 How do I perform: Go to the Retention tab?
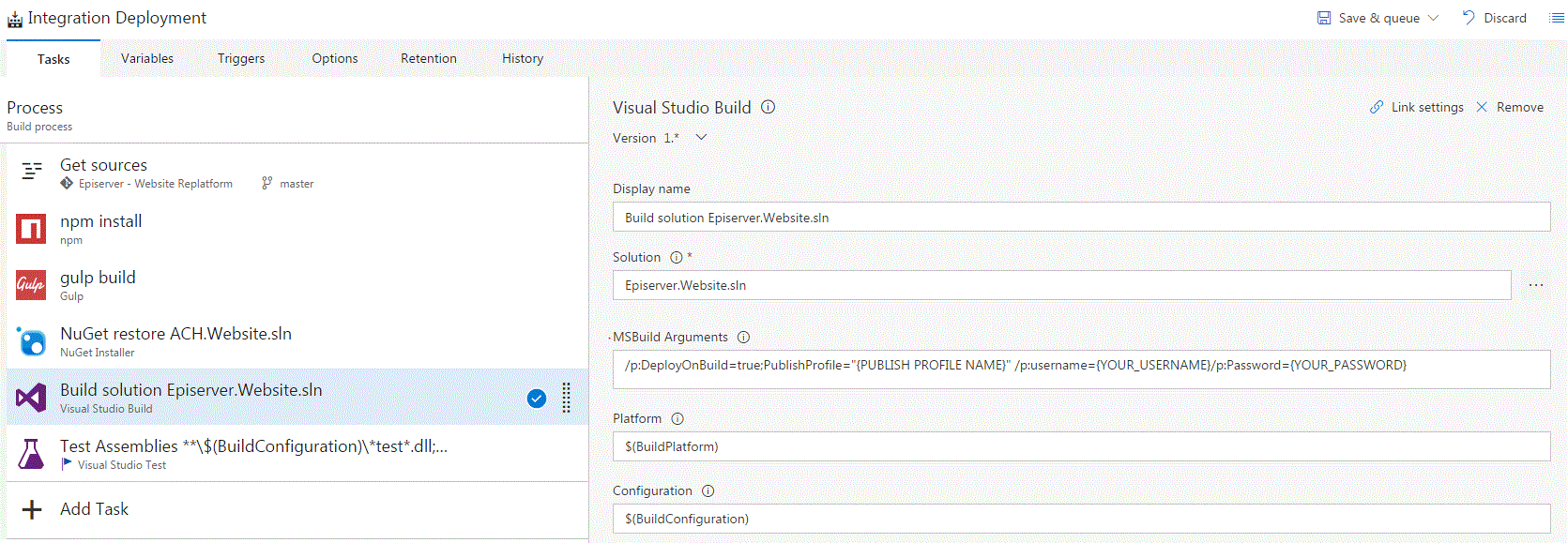tap(429, 58)
